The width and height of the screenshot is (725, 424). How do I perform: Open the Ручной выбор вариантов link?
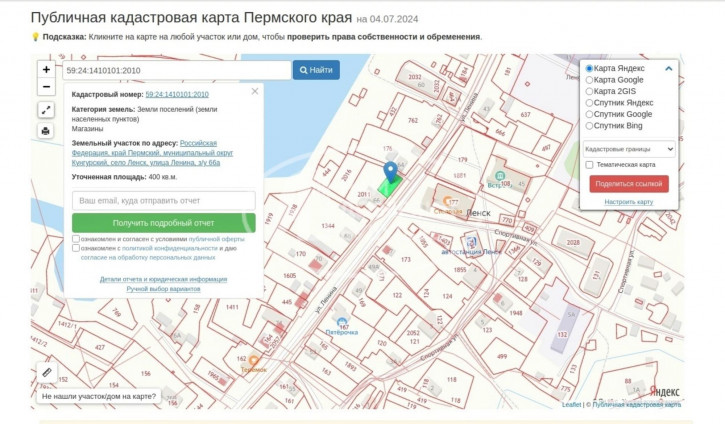tap(163, 288)
